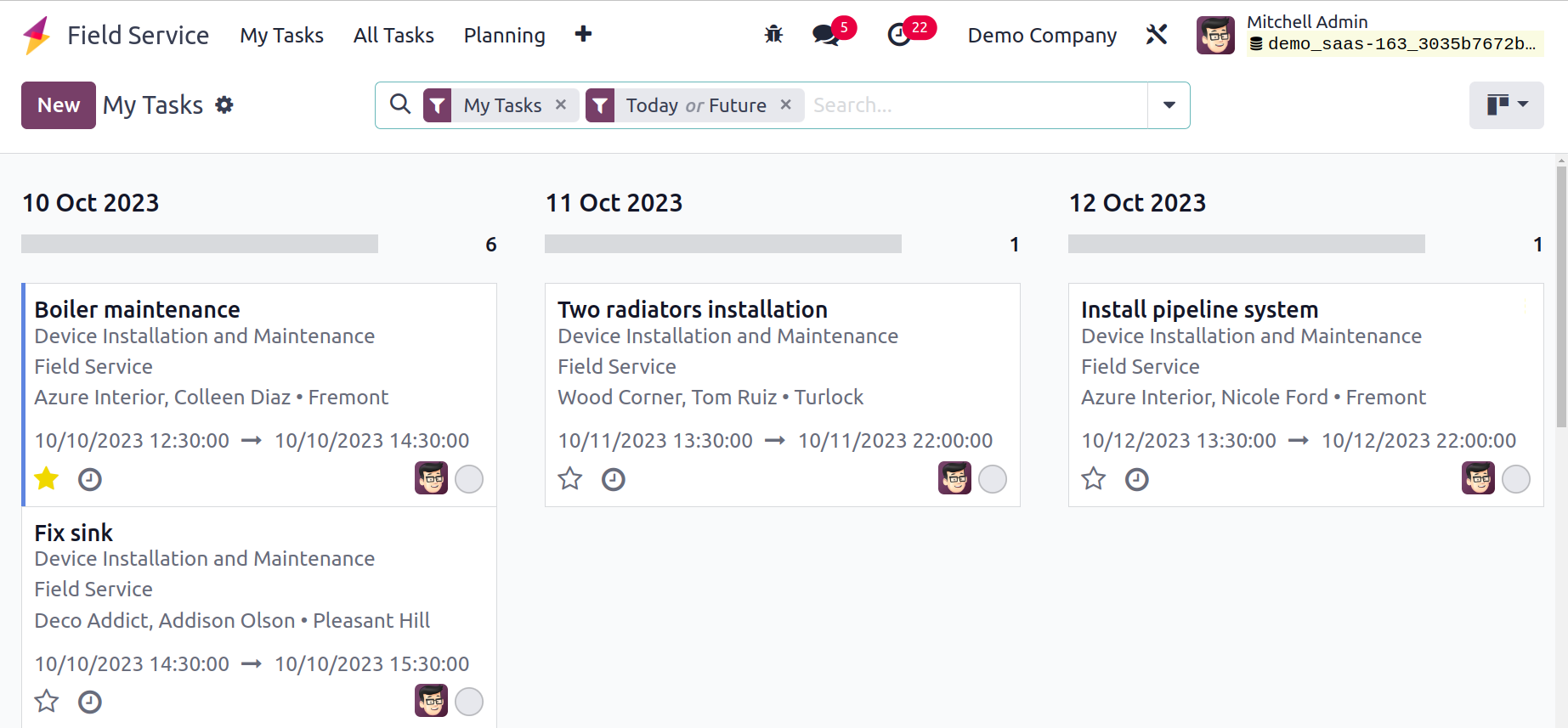The width and height of the screenshot is (1568, 728).
Task: Focus the Search input field
Action: click(x=973, y=105)
